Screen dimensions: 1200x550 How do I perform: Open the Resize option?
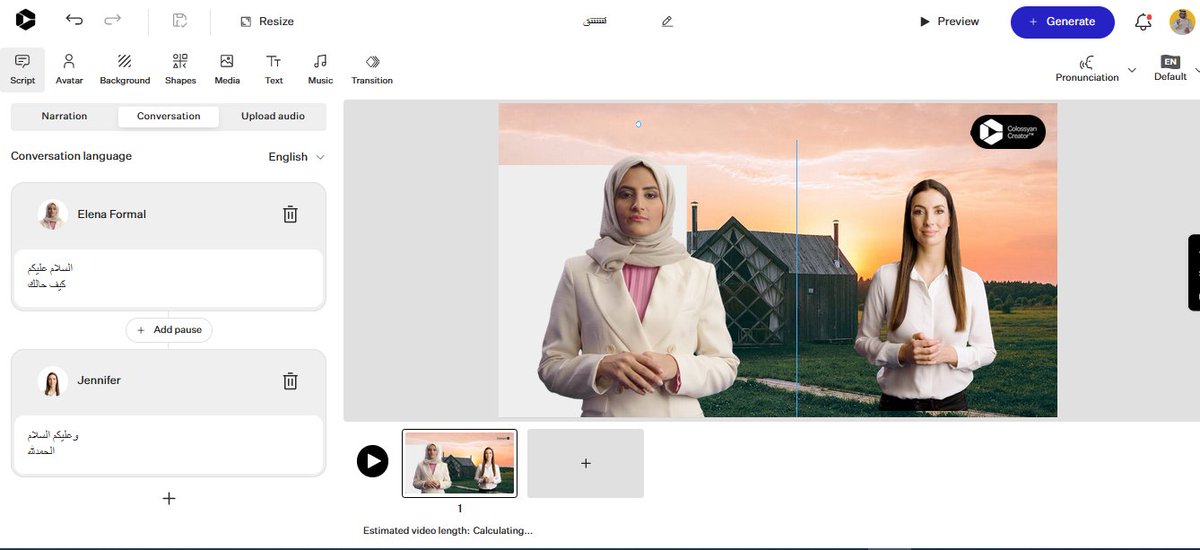[267, 21]
